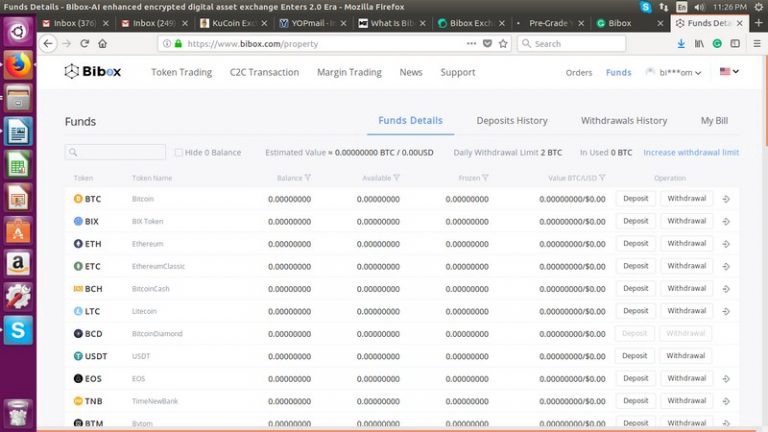Launch Firefox from the Ubuntu dock
The width and height of the screenshot is (768, 432).
pyautogui.click(x=18, y=65)
